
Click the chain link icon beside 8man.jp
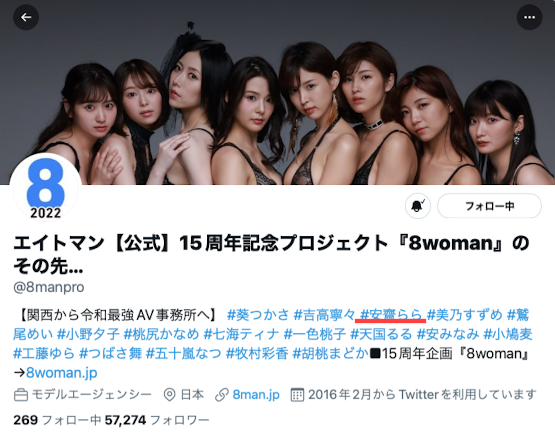pos(222,395)
